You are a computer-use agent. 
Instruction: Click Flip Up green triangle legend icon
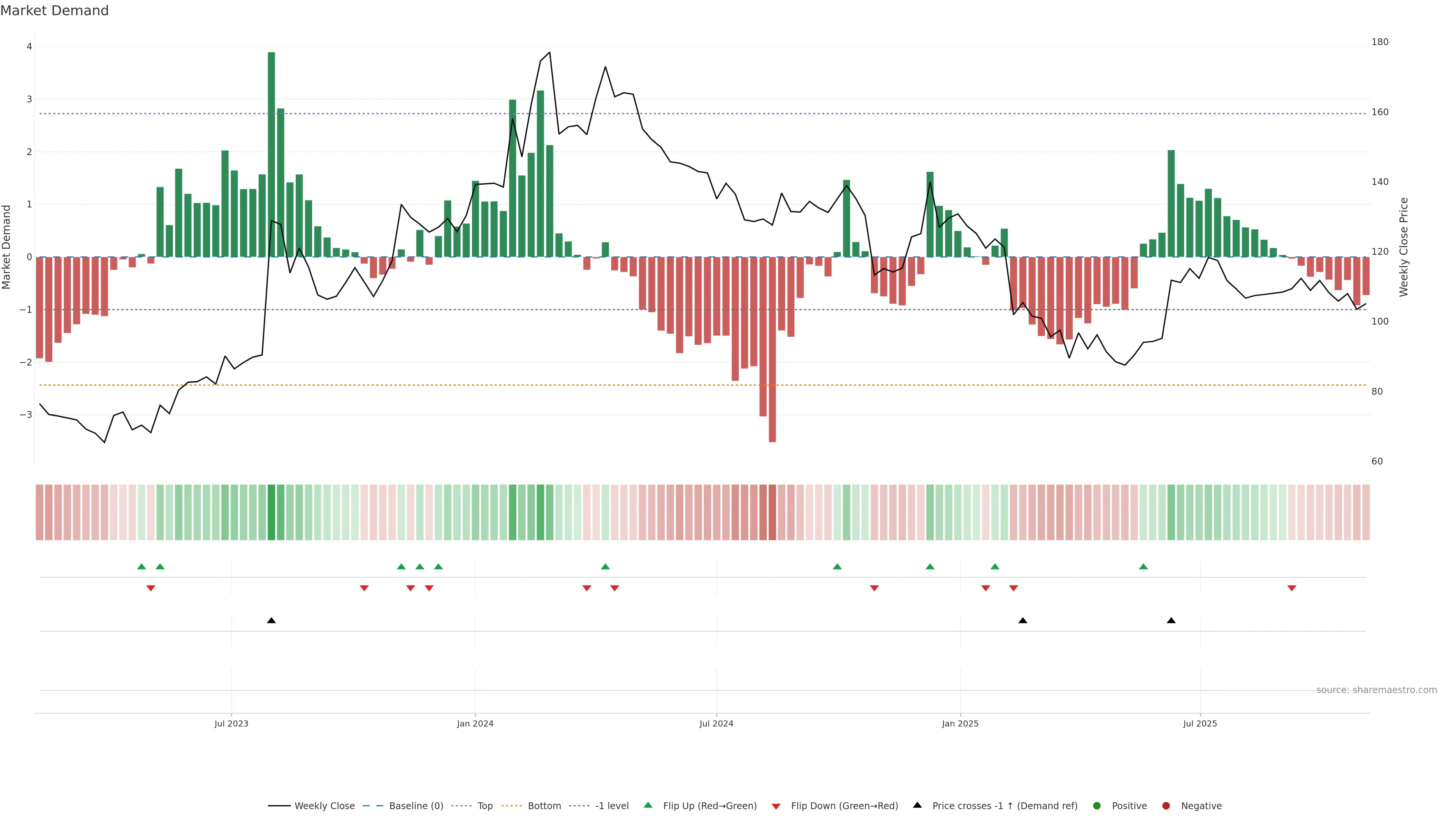click(648, 805)
